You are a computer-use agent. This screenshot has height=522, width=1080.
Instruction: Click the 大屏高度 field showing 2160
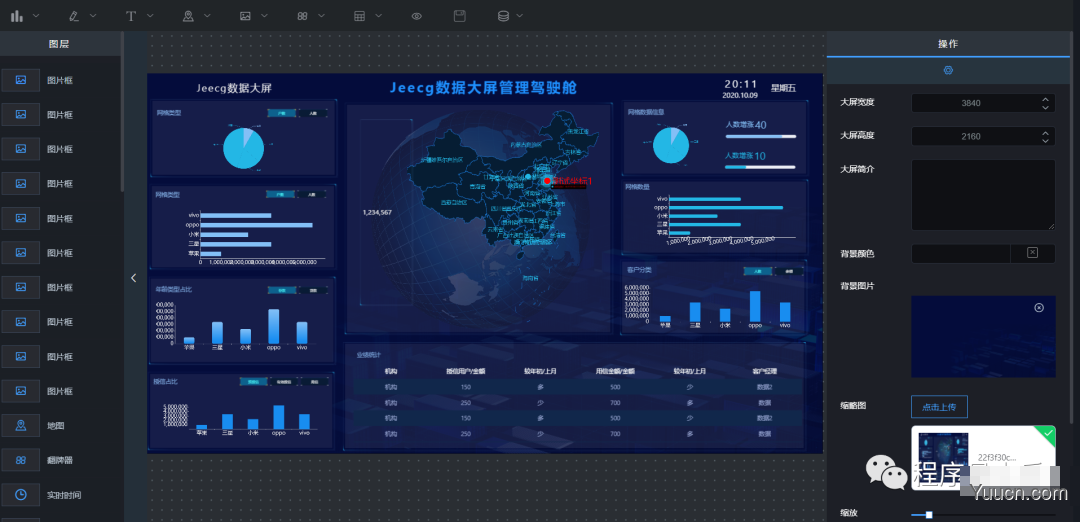(x=971, y=136)
